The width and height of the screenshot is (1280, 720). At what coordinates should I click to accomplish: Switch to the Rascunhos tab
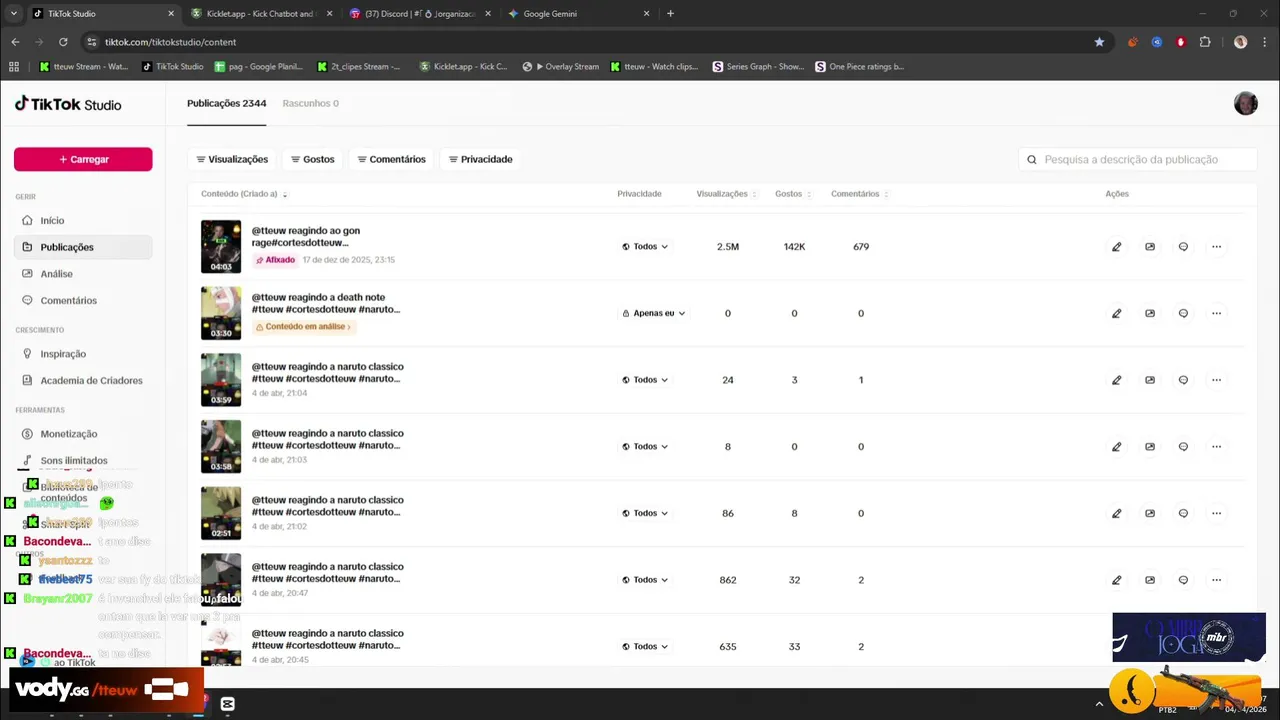[x=310, y=103]
